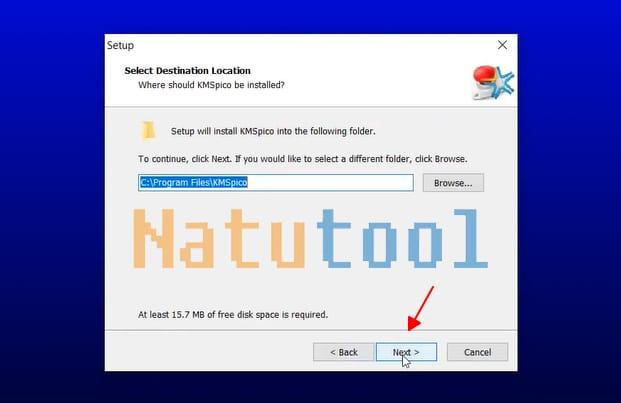Screen dimensions: 621x403
Task: Click the 'Select Destination Location' heading
Action: click(x=188, y=70)
